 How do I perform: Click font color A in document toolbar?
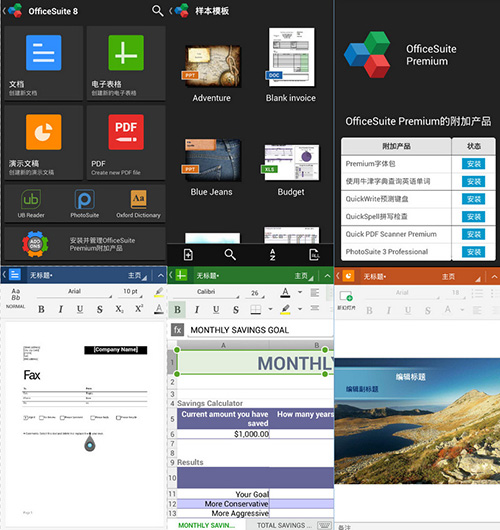coord(159,309)
